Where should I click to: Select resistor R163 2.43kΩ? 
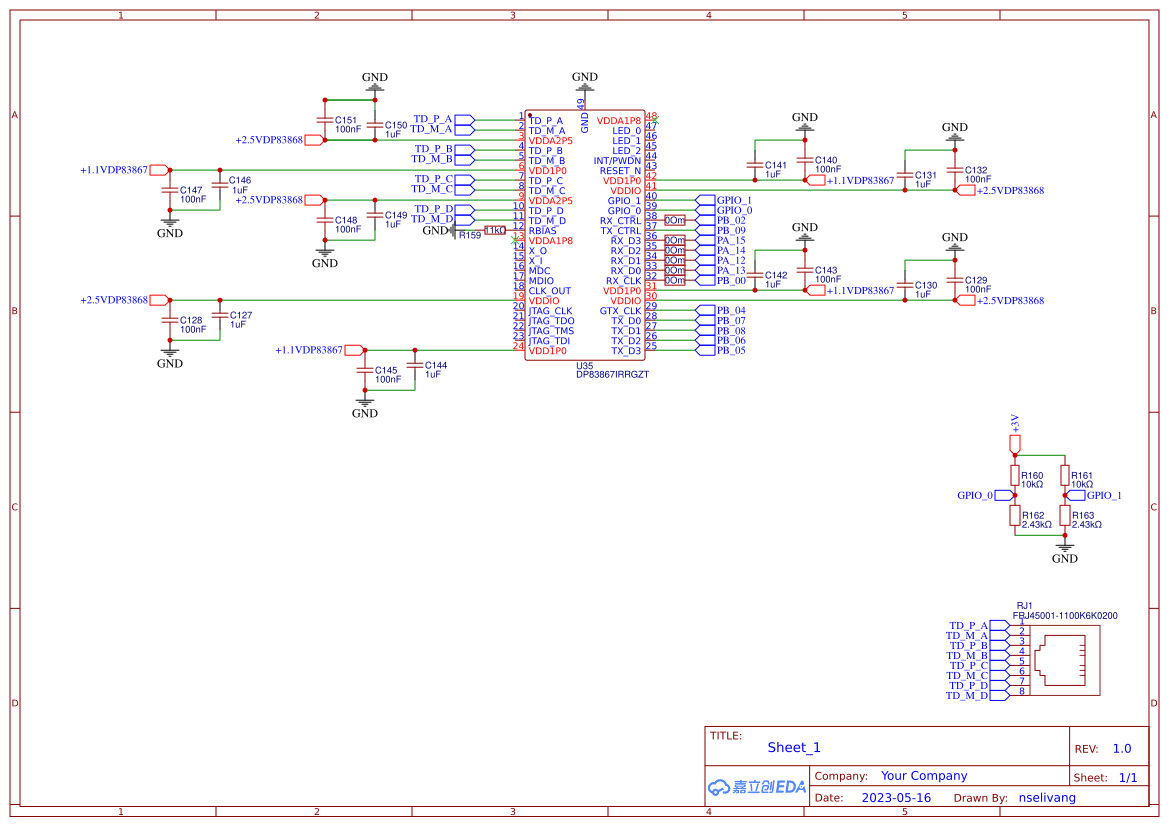click(x=1065, y=516)
